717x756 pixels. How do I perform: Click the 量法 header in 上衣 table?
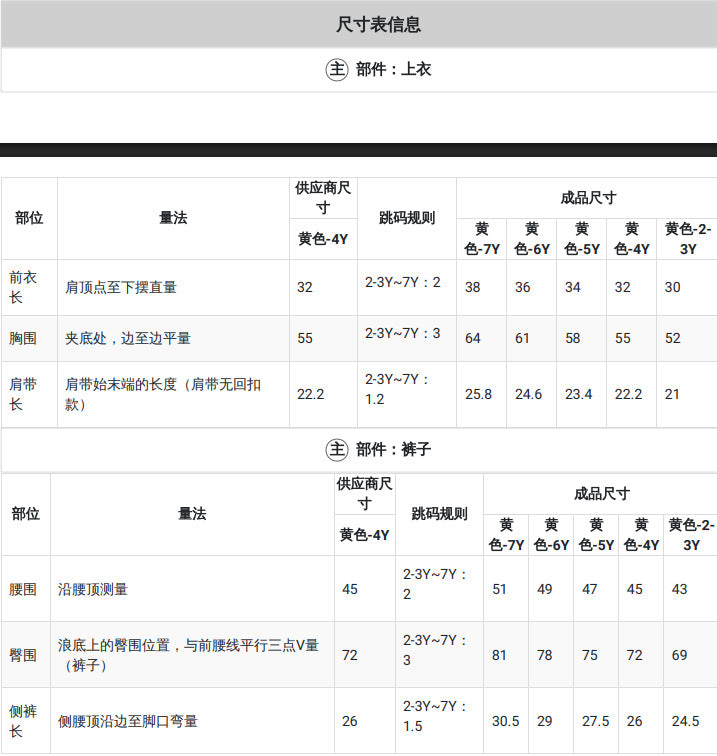tap(173, 218)
